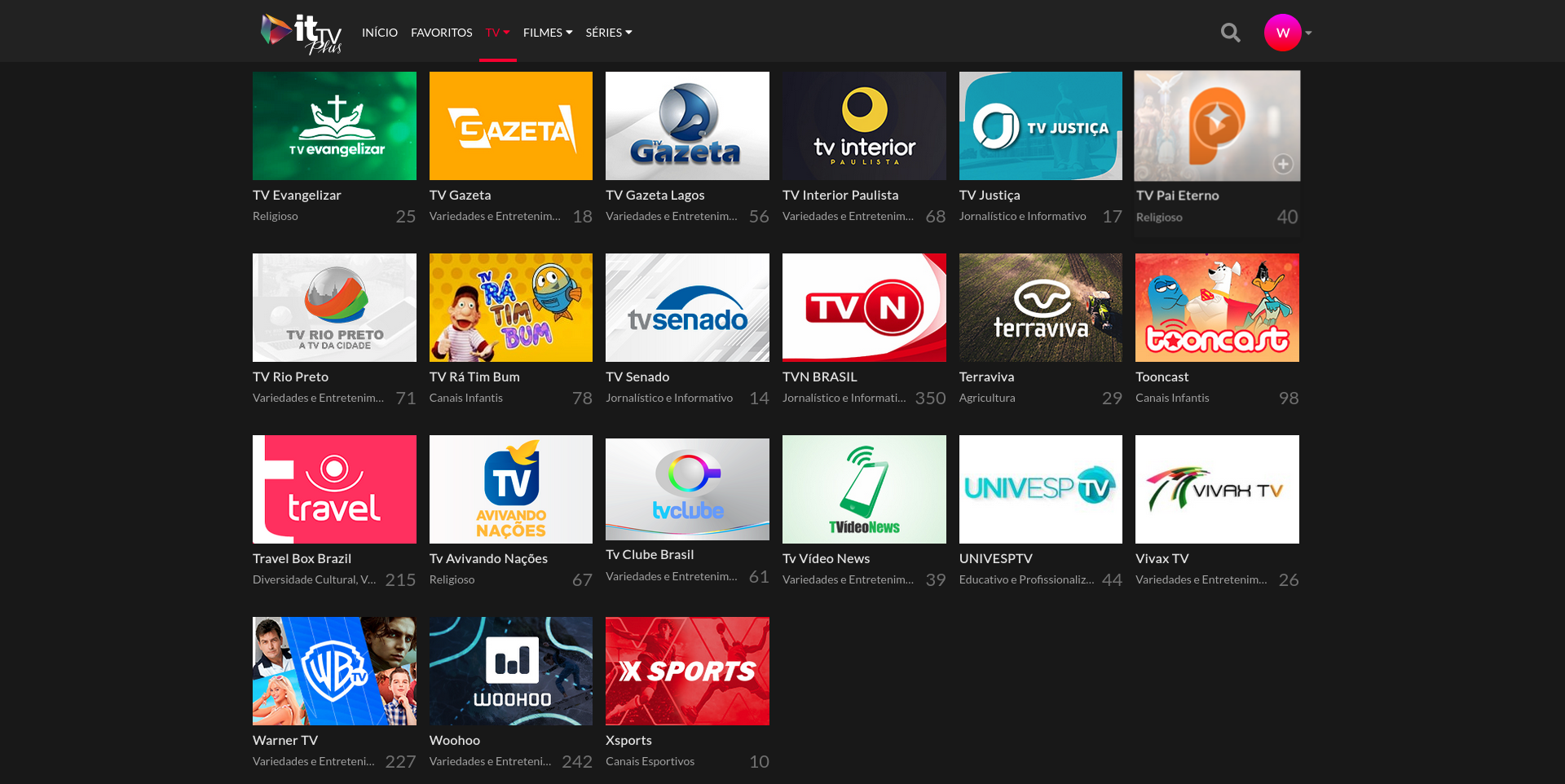
Task: Click the itTV Plus logo
Action: coord(301,33)
